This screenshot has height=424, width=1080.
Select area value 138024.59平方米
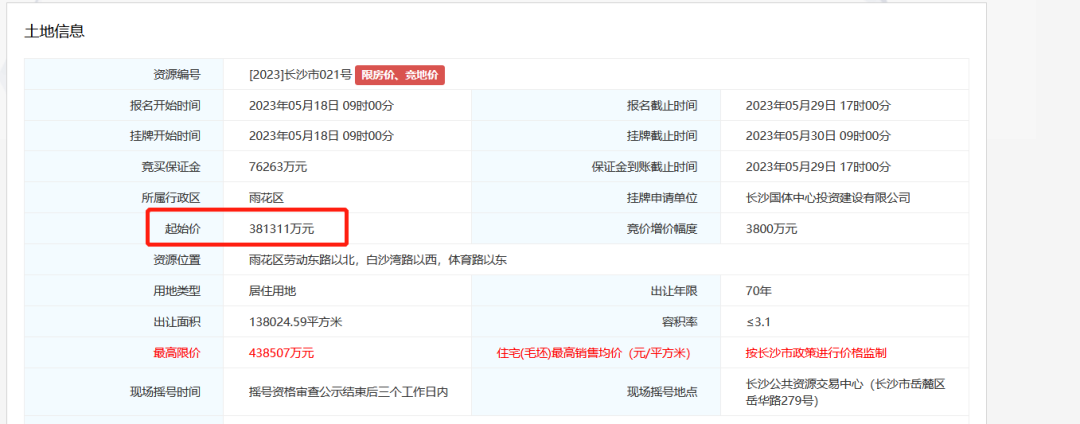[x=295, y=322]
